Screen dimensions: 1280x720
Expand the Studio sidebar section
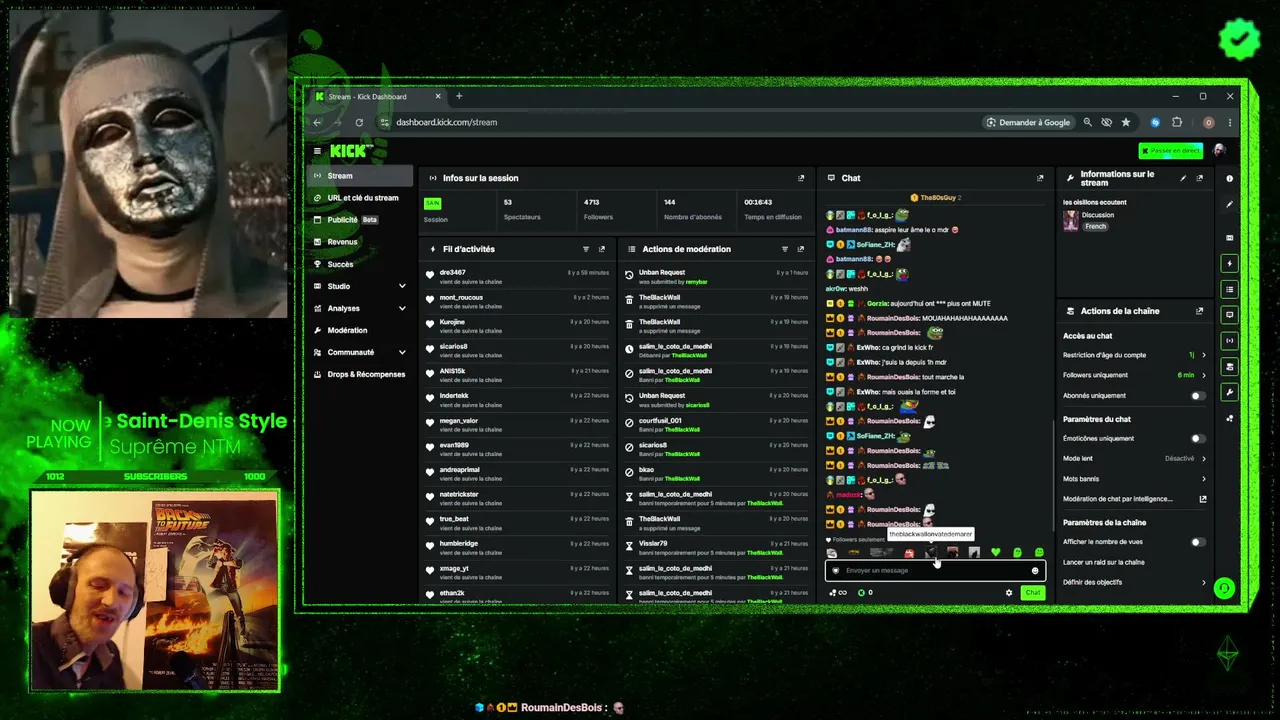(360, 286)
